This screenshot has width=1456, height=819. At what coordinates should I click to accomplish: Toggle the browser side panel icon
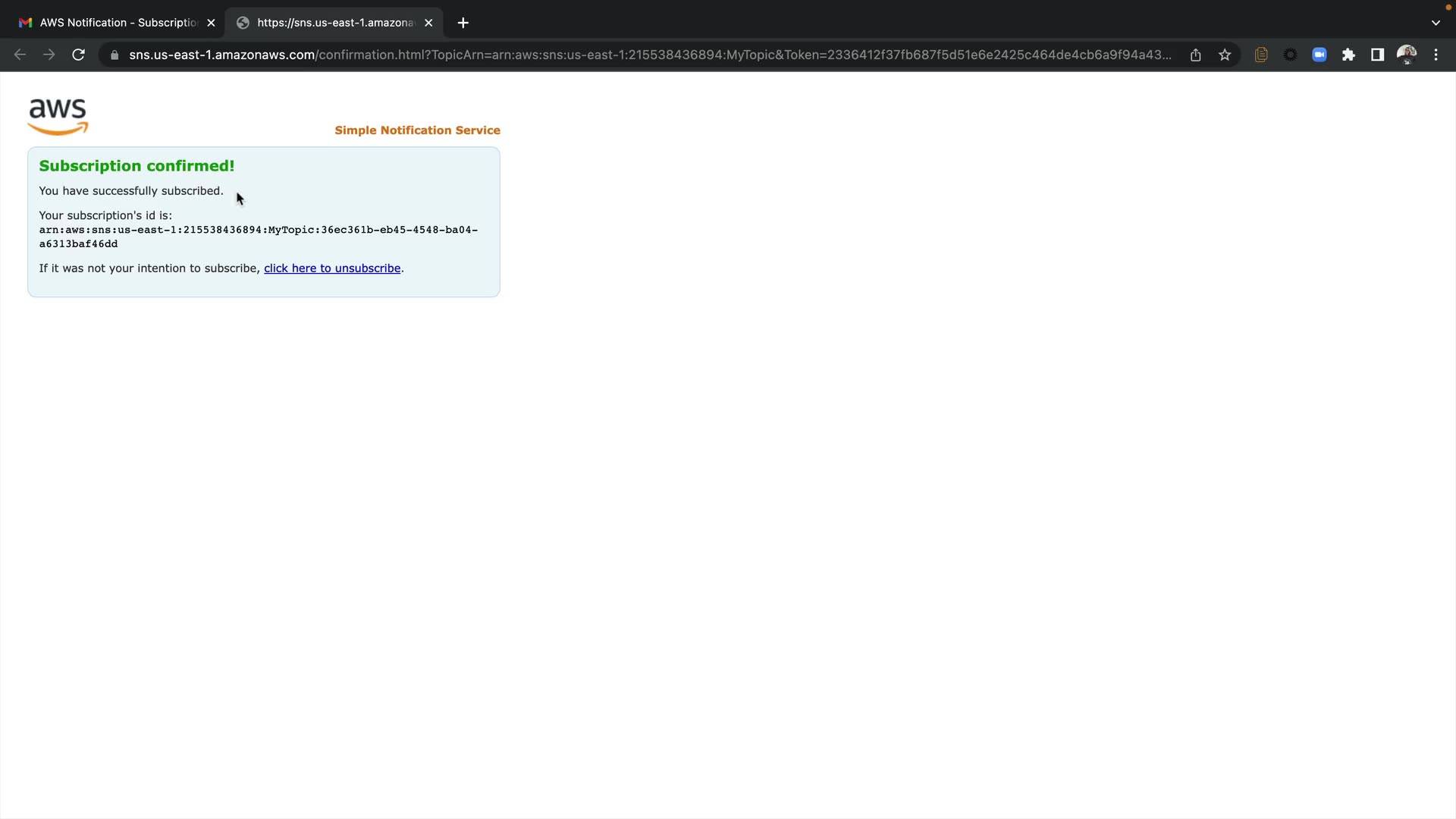click(1377, 55)
